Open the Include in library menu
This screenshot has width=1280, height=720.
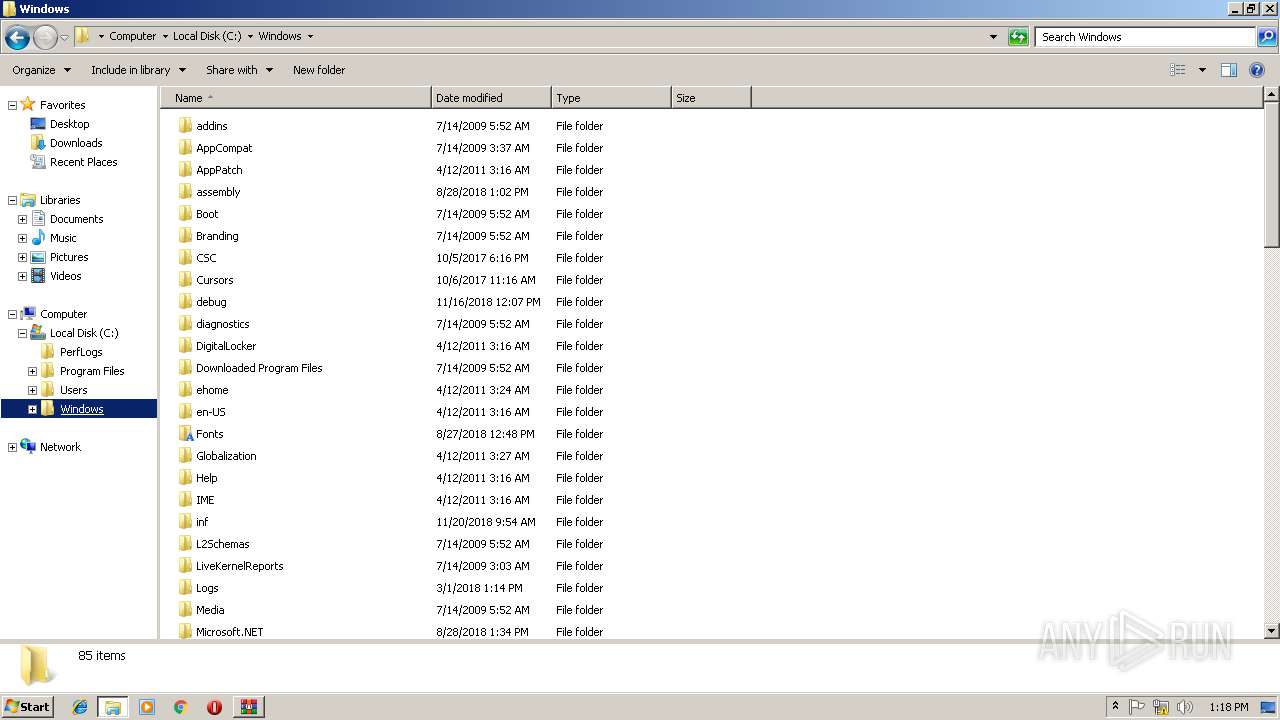(139, 70)
